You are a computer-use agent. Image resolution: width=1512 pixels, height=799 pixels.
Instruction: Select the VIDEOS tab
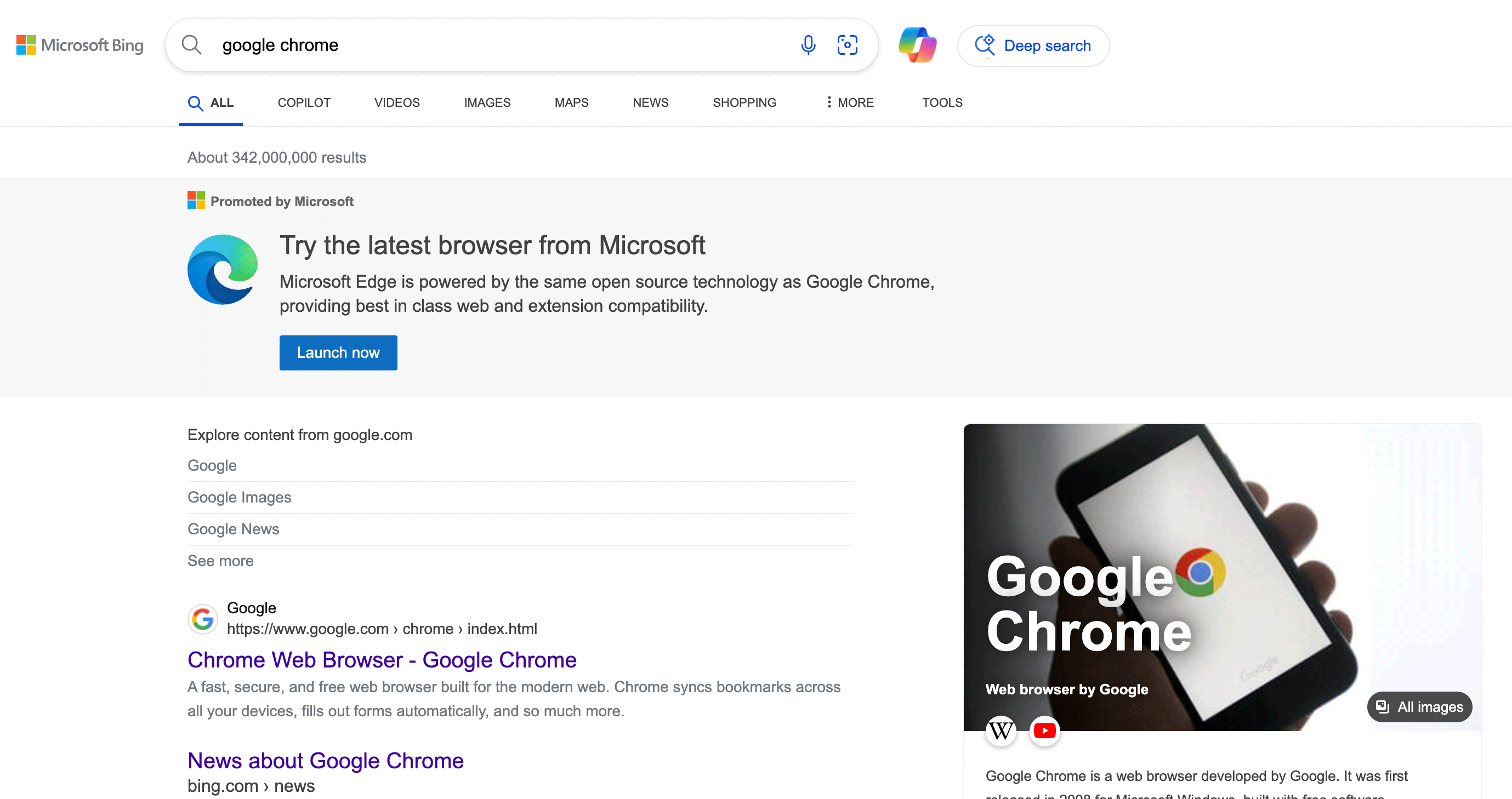396,102
